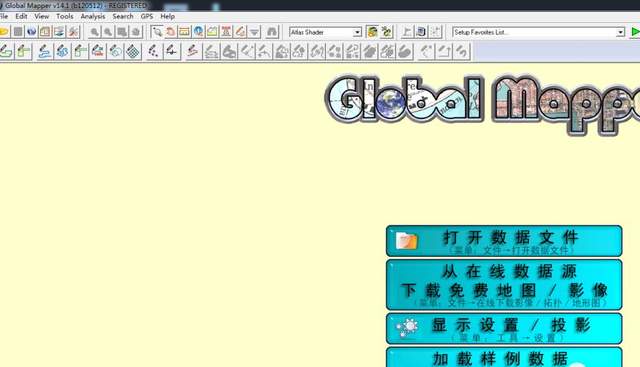Click the red pencil vertex edit icon
The height and width of the screenshot is (367, 640).
click(x=193, y=52)
